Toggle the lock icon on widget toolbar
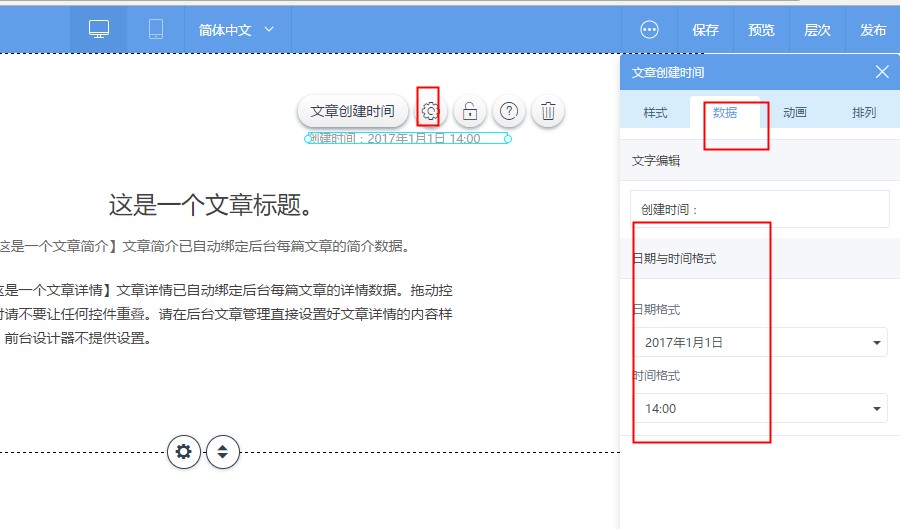900x529 pixels. tap(470, 111)
